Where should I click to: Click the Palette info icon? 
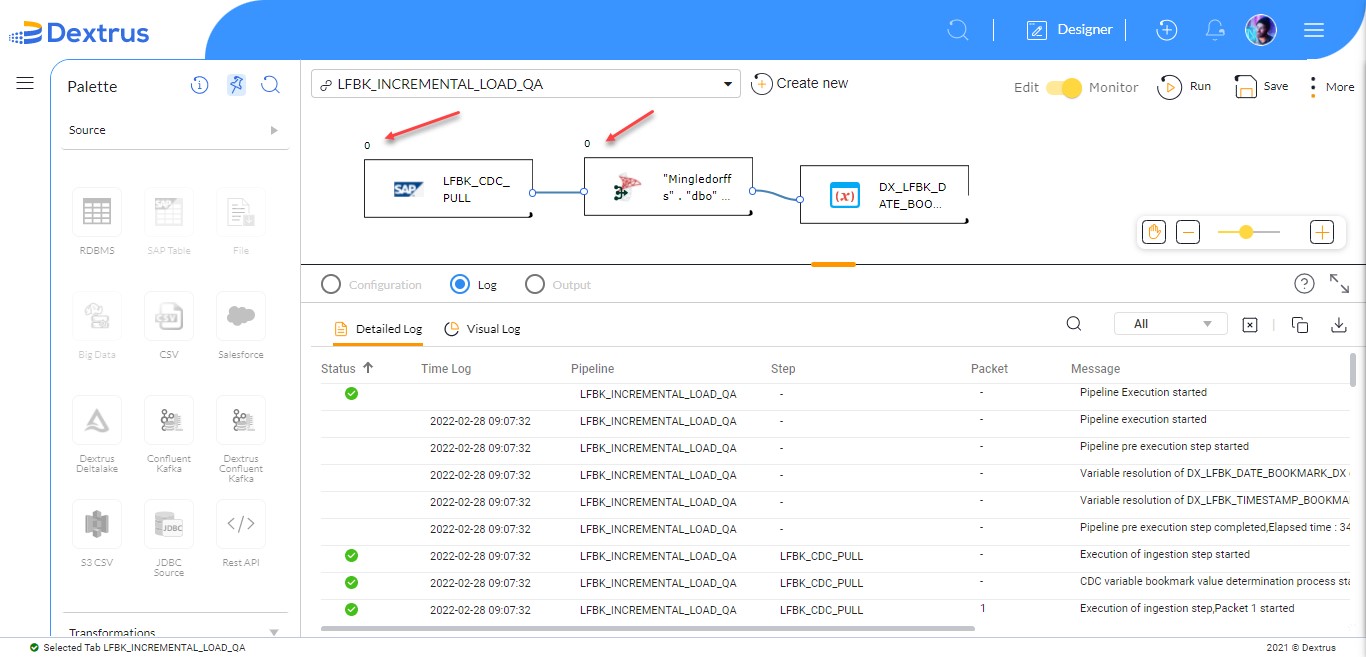(x=199, y=85)
